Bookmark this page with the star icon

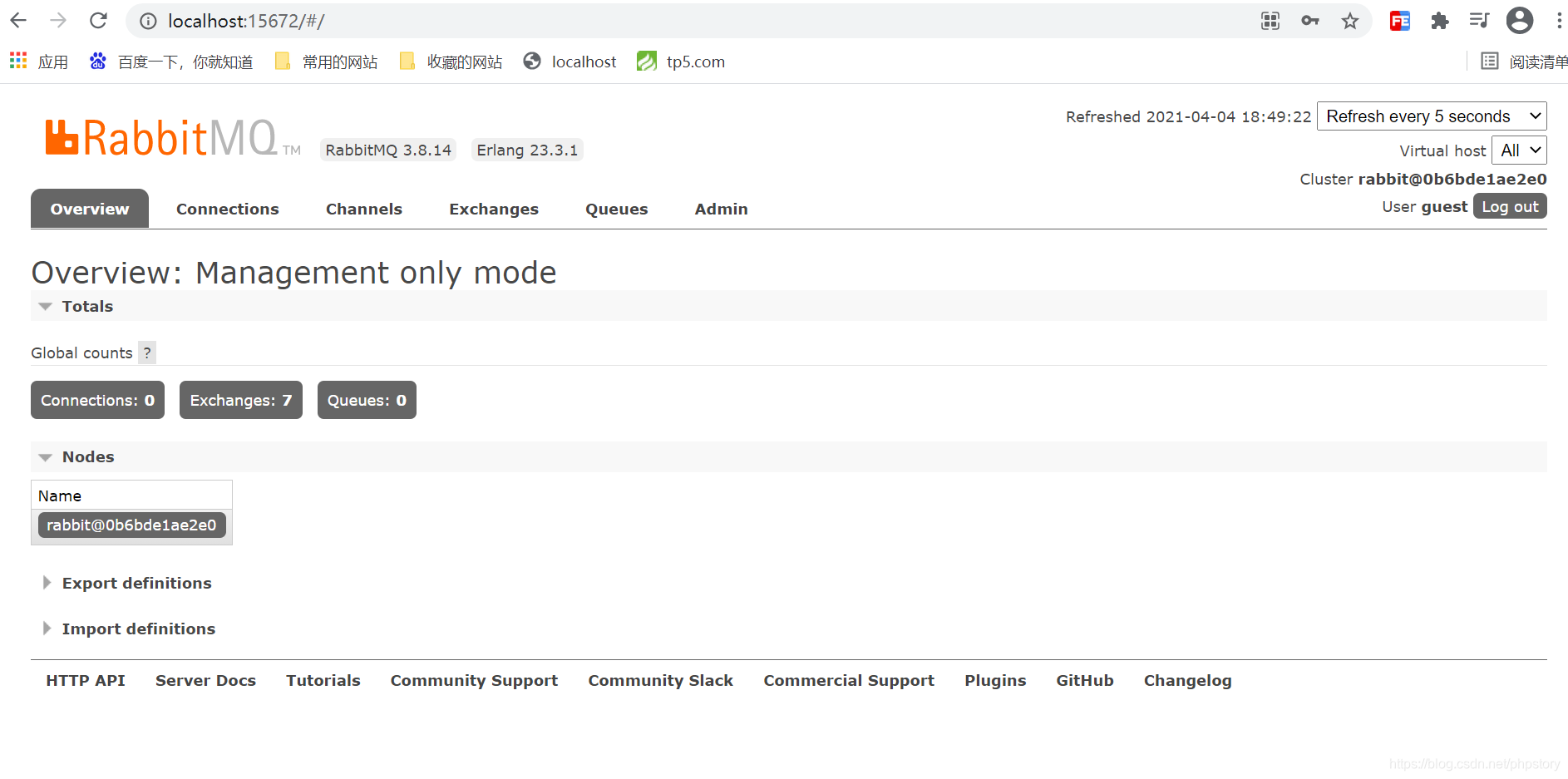tap(1350, 21)
